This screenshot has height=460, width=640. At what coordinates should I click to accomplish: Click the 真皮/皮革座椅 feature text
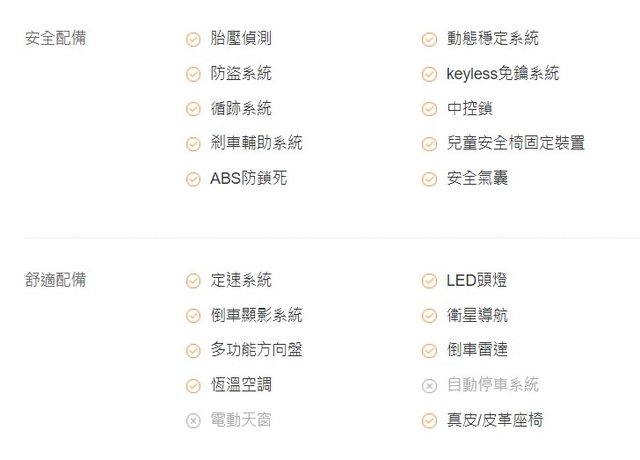pos(494,420)
